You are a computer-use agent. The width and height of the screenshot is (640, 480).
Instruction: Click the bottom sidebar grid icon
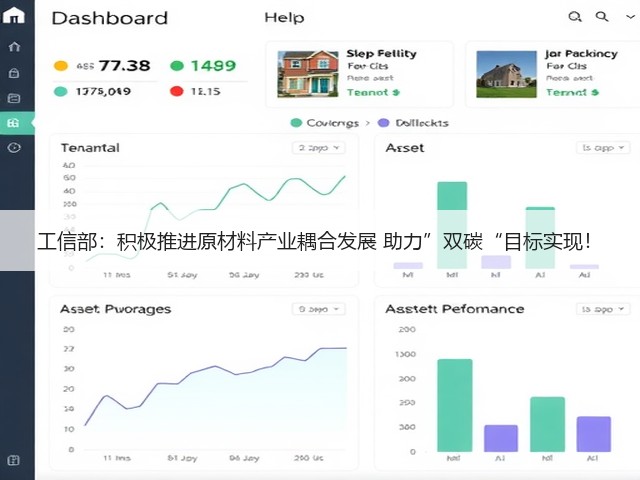pos(13,460)
